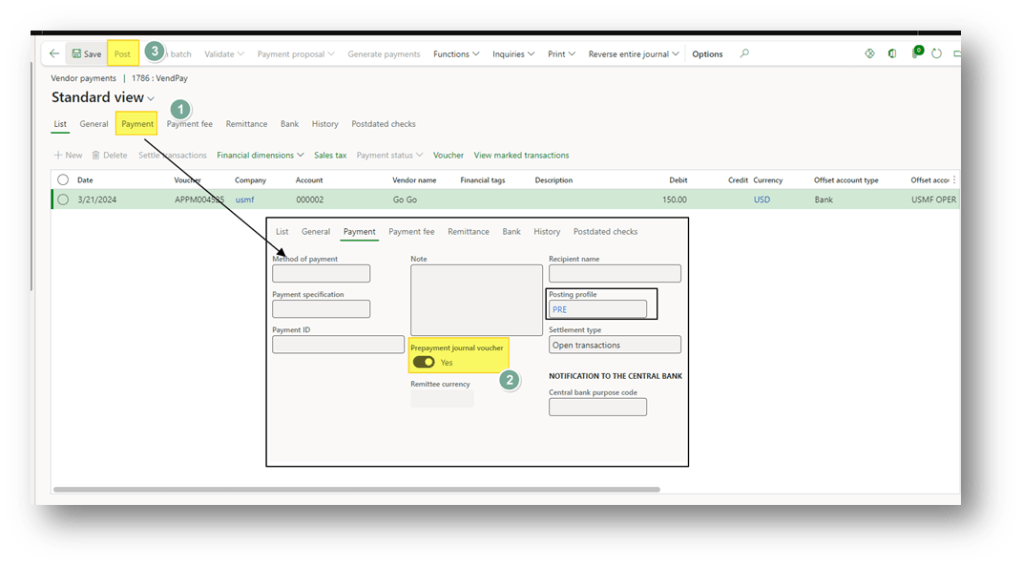Expand the Functions dropdown menu
Viewport: 1023px width, 567px height.
pos(456,54)
